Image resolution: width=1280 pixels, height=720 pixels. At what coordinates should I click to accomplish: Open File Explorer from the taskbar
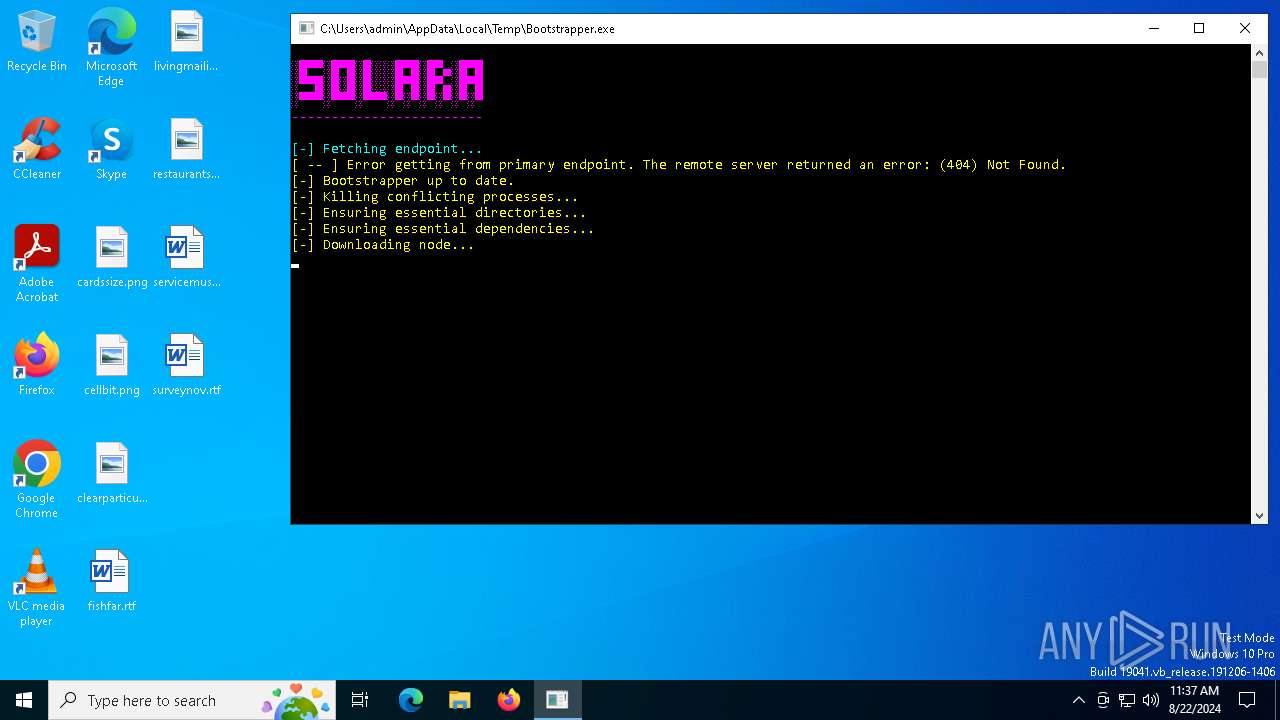[x=459, y=700]
